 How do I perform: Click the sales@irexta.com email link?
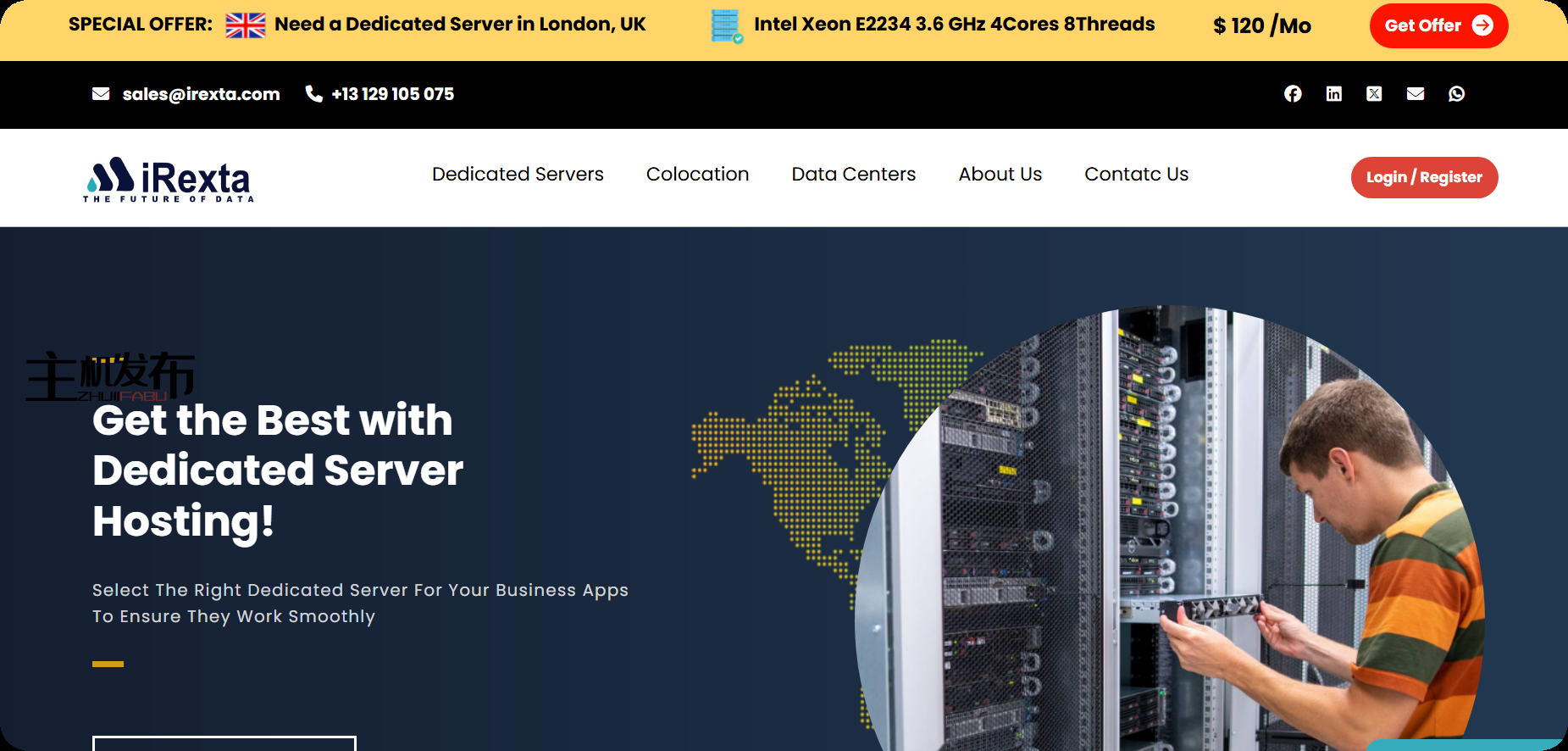(201, 94)
